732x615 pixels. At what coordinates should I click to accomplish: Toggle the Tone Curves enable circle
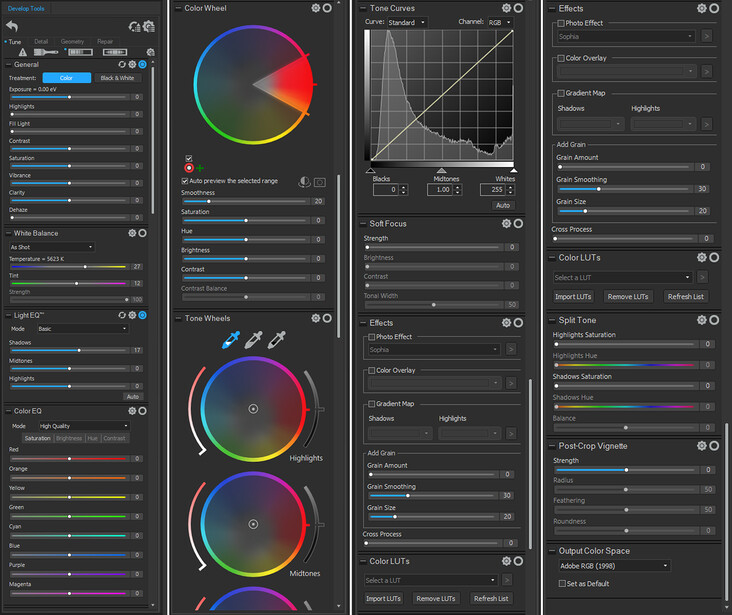[519, 8]
